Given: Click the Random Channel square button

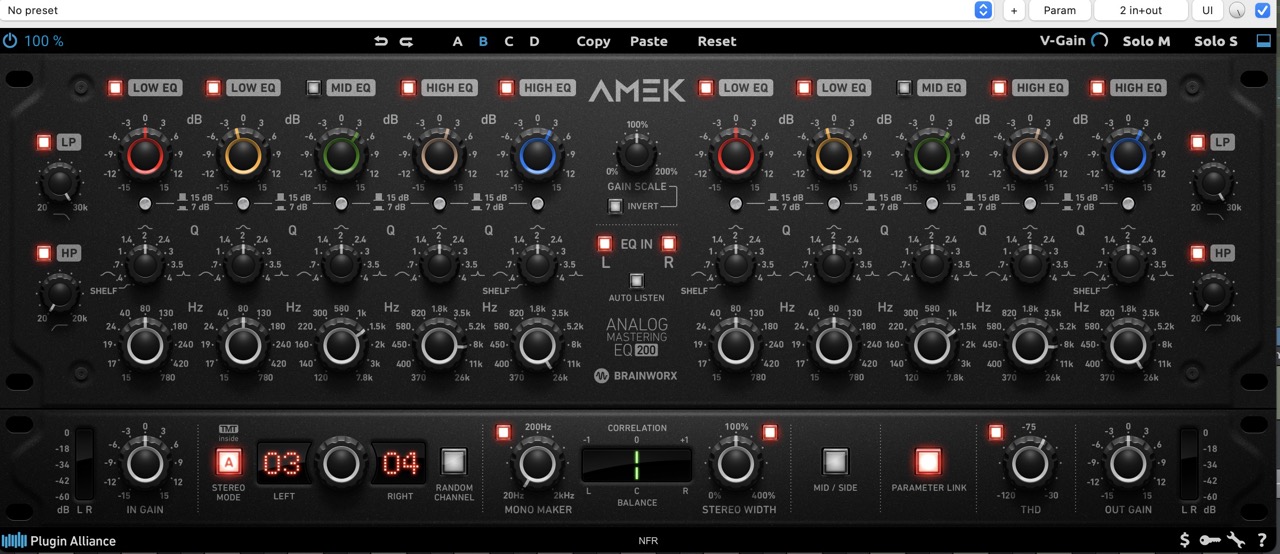Looking at the screenshot, I should coord(454,461).
